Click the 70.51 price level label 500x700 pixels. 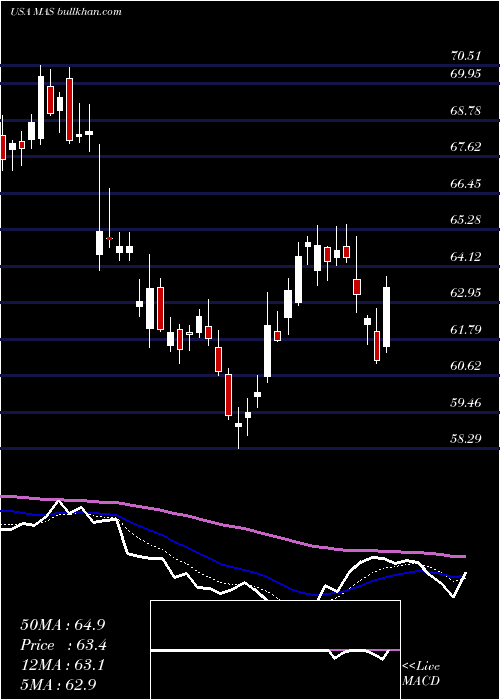click(466, 56)
